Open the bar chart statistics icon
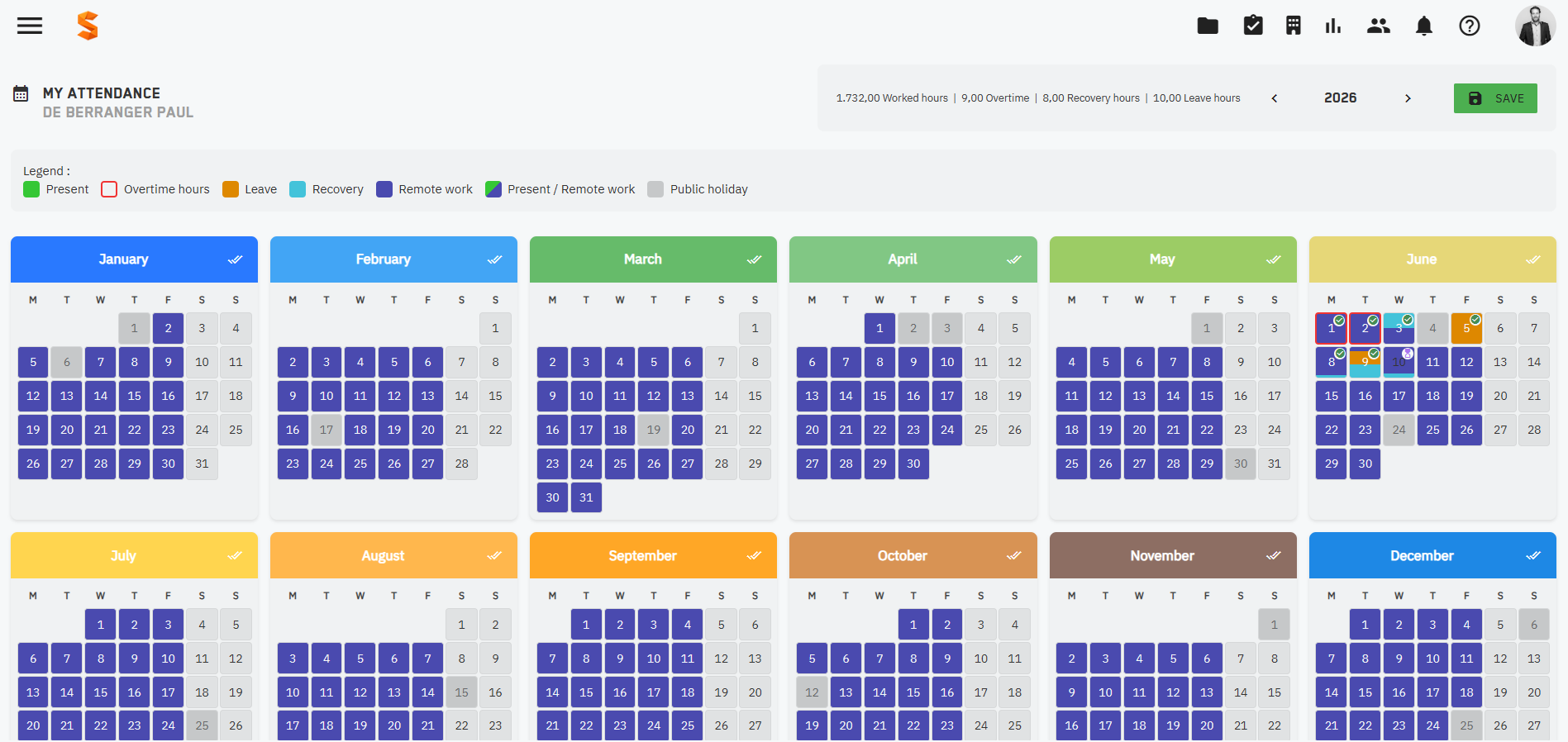 (x=1333, y=26)
